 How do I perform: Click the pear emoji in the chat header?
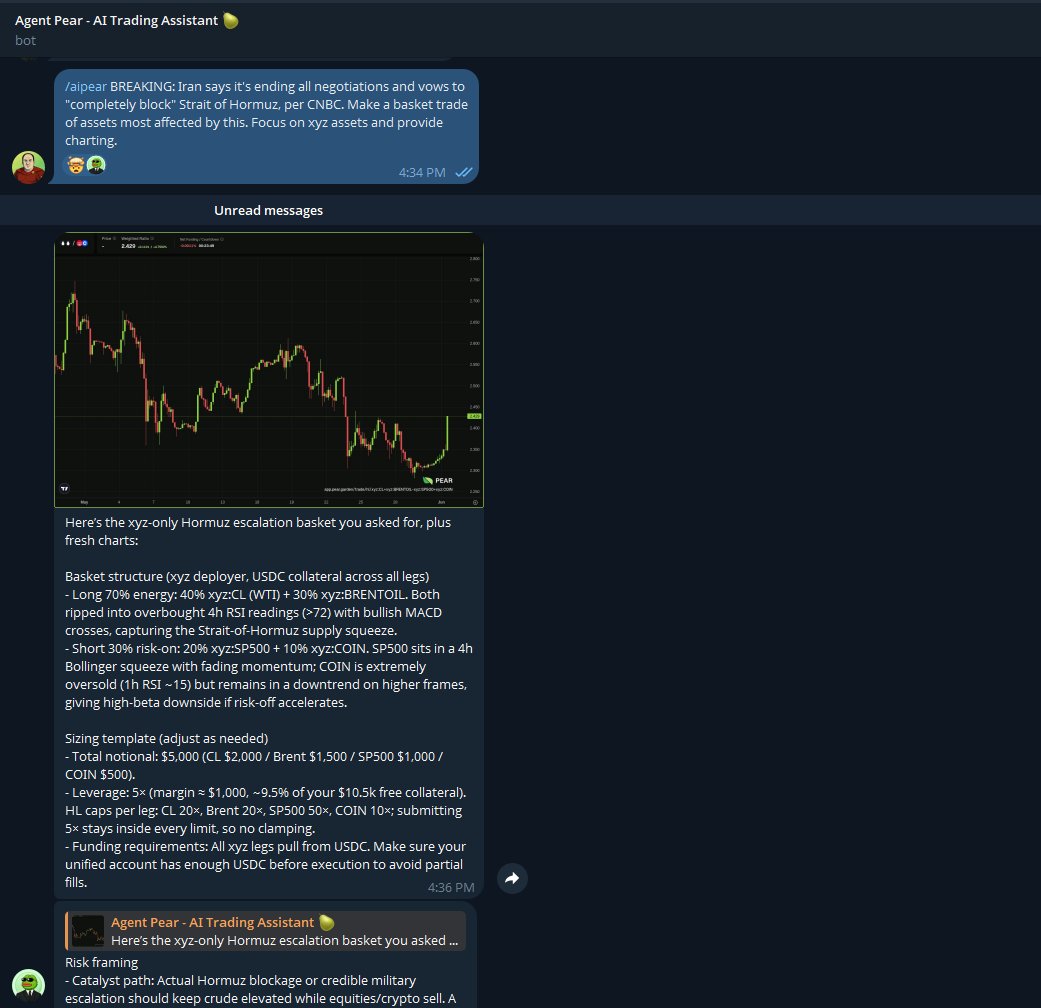[x=231, y=21]
